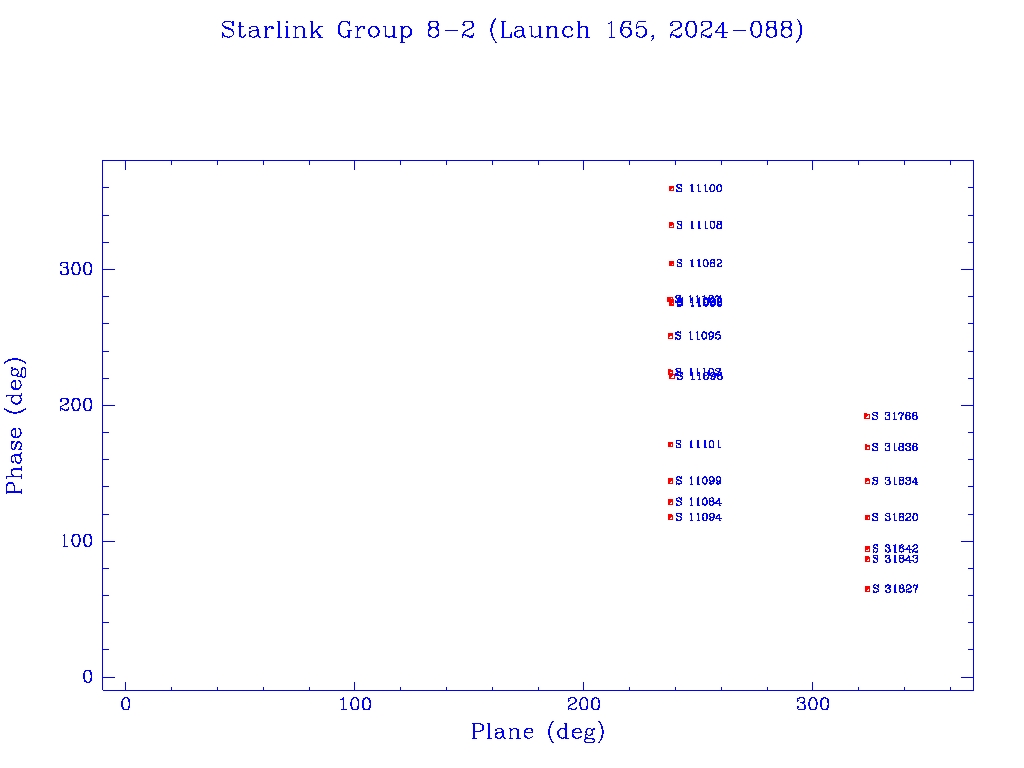Screen dimensions: 1024x768
Task: Click the Plane (deg) axis label
Action: click(x=538, y=731)
